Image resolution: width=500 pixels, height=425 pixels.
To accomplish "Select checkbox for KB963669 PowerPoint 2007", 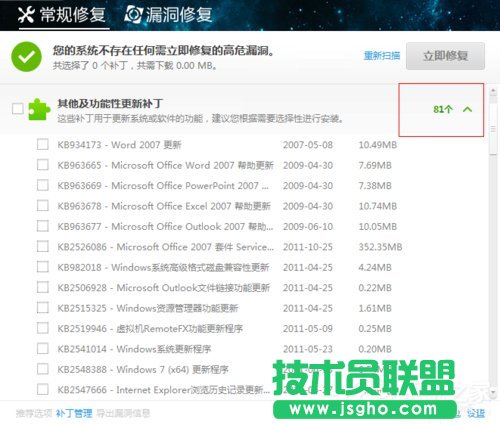I will (x=43, y=185).
